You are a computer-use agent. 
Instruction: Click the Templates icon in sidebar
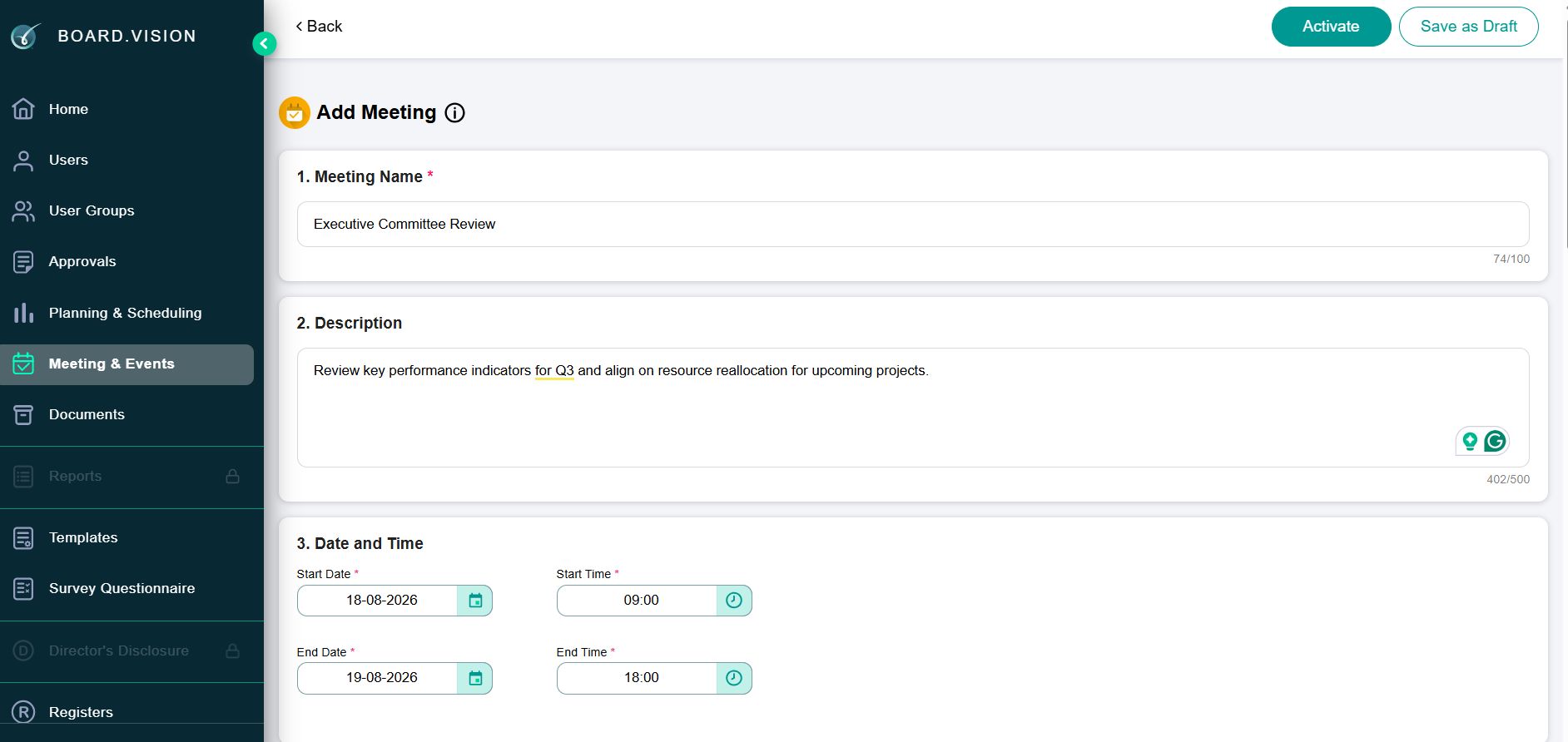(x=23, y=538)
